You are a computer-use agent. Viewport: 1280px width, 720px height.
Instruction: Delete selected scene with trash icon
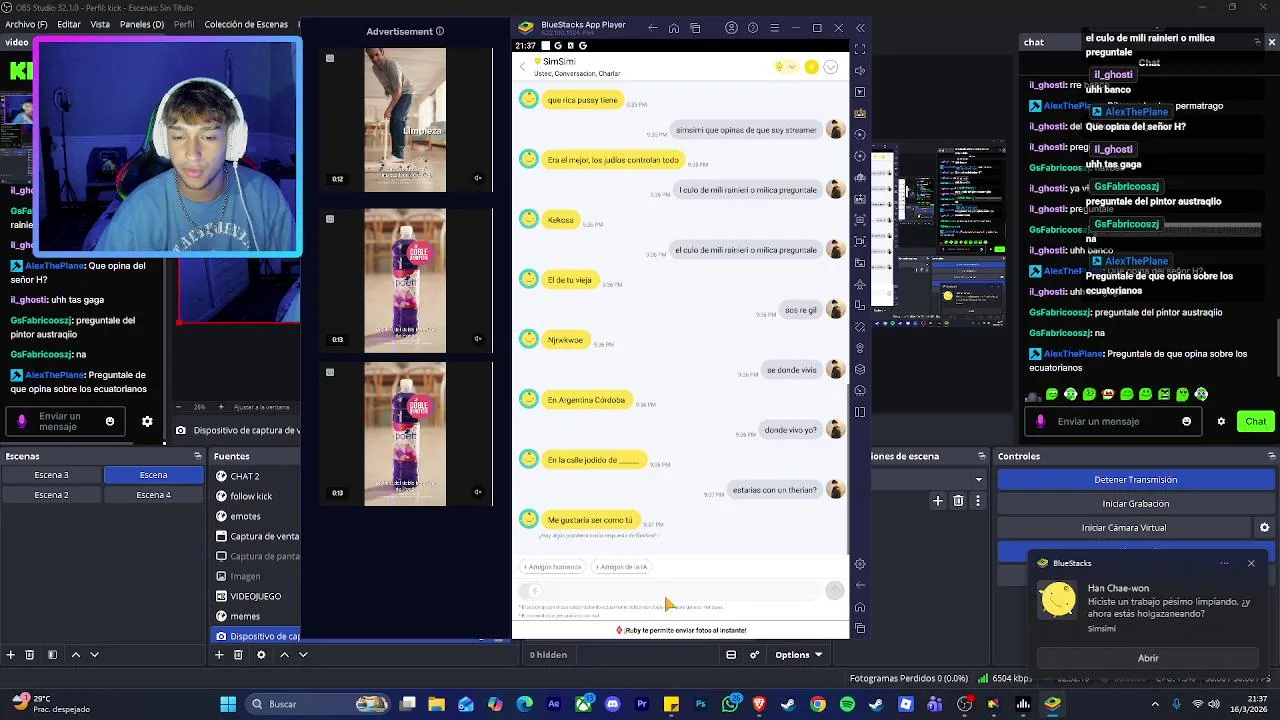pos(29,655)
